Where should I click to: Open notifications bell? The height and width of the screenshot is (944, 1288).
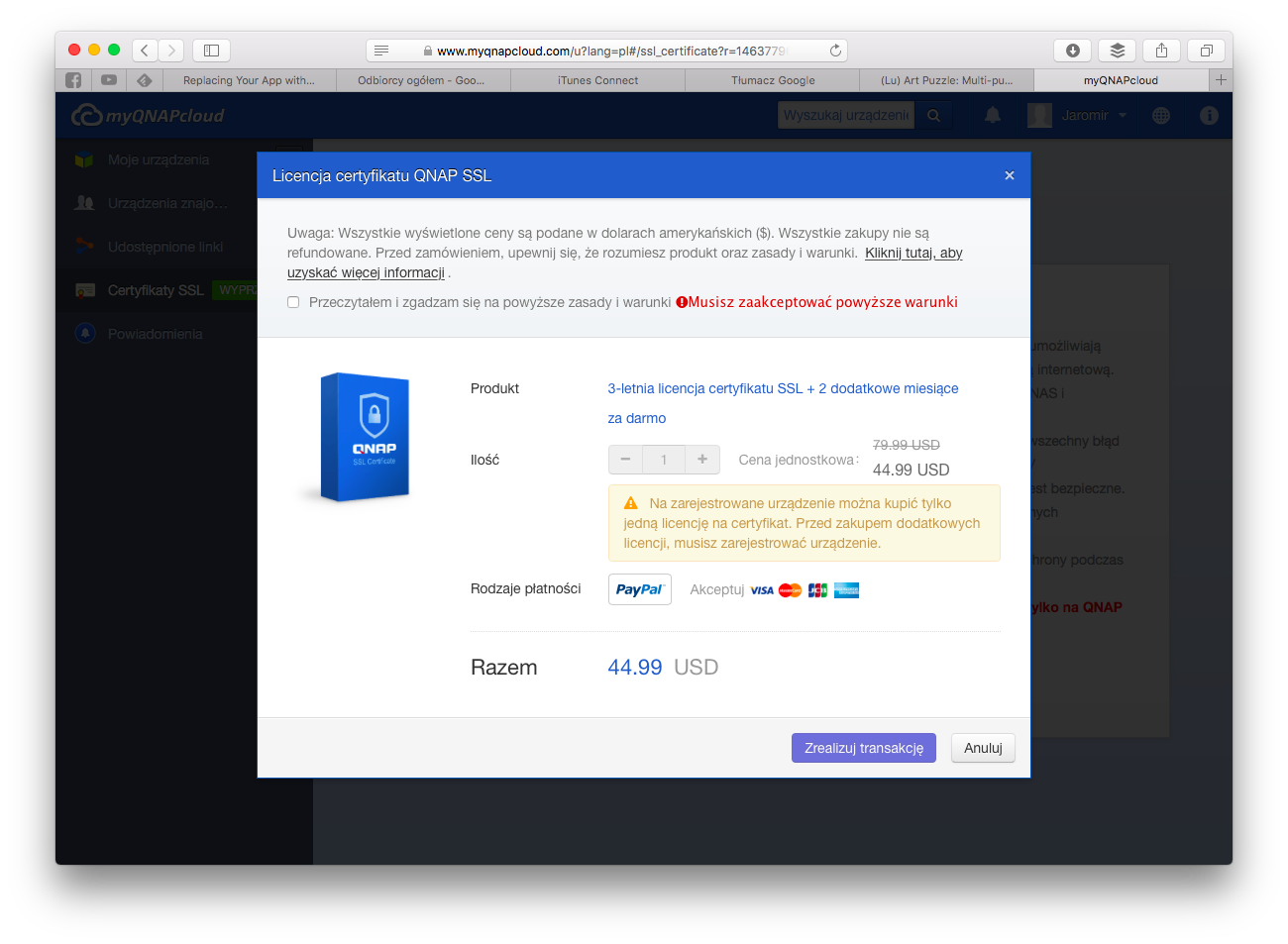993,116
